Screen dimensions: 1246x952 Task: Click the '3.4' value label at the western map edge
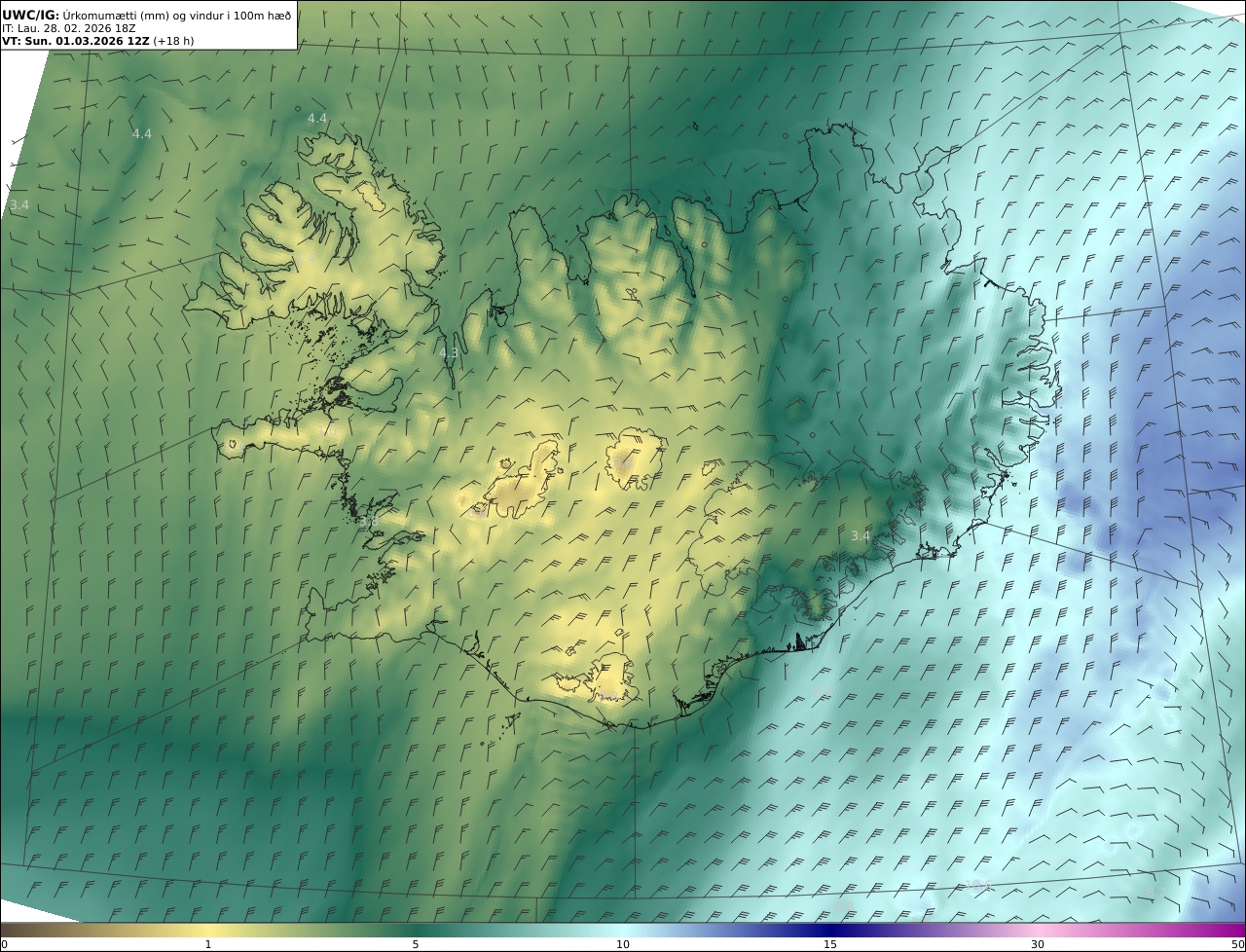pyautogui.click(x=19, y=204)
